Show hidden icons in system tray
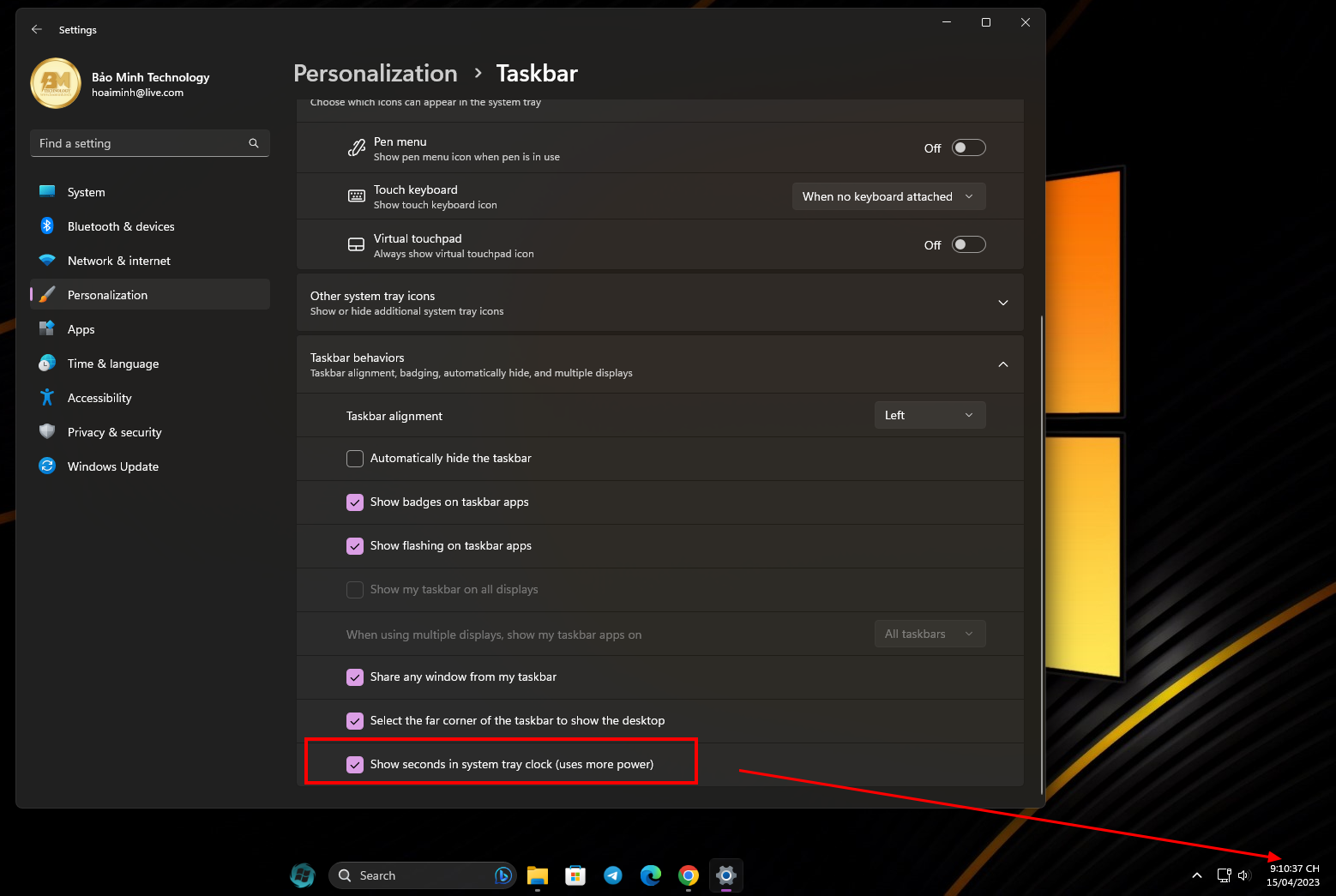Image resolution: width=1336 pixels, height=896 pixels. 1197,875
